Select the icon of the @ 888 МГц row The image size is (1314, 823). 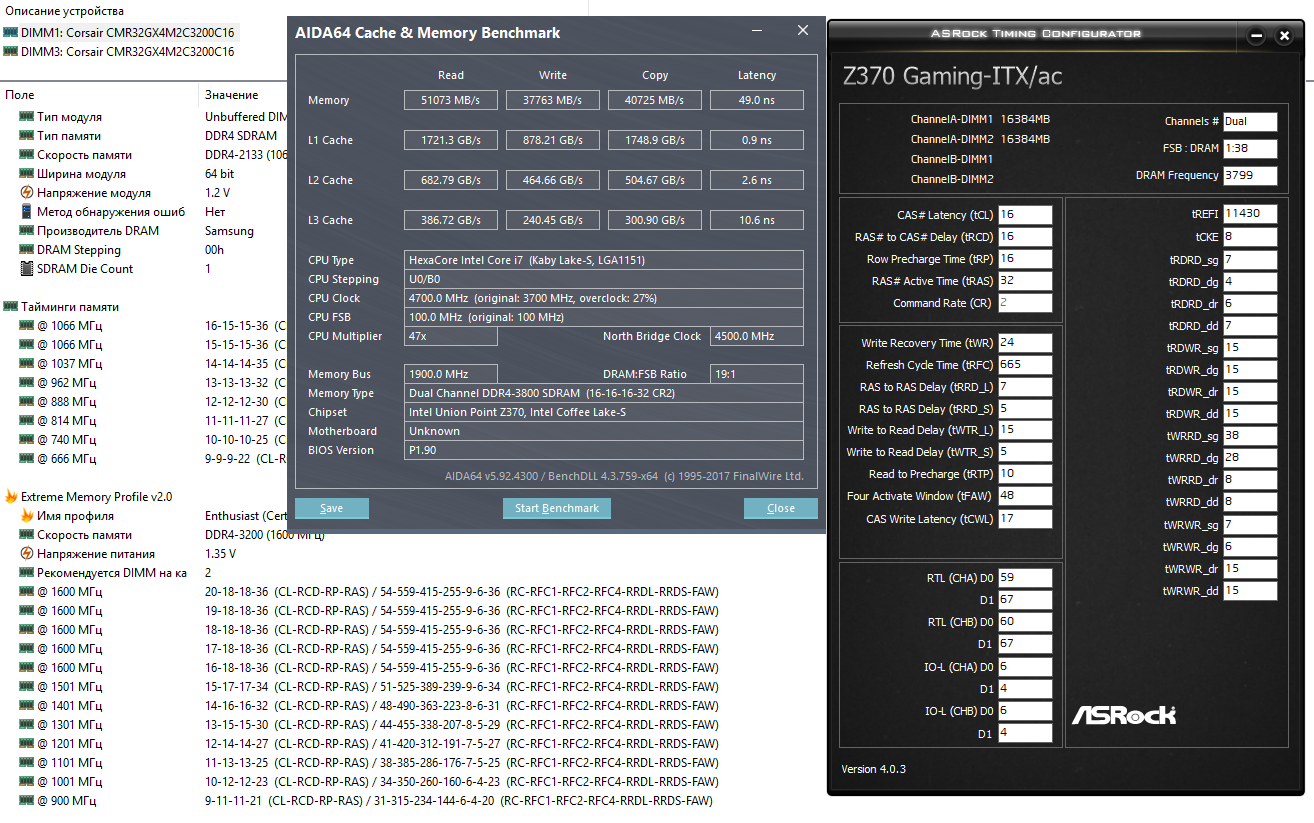click(27, 402)
